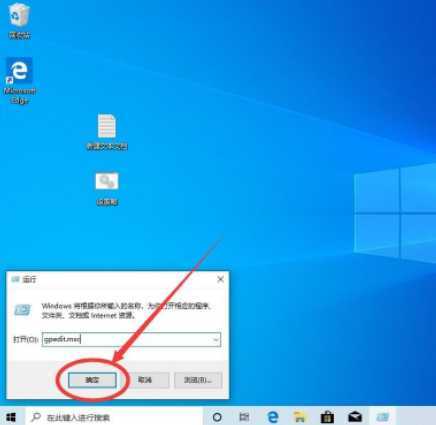Screen dimensions: 436x425
Task: Open Microsoft Store from the taskbar
Action: coord(327,417)
